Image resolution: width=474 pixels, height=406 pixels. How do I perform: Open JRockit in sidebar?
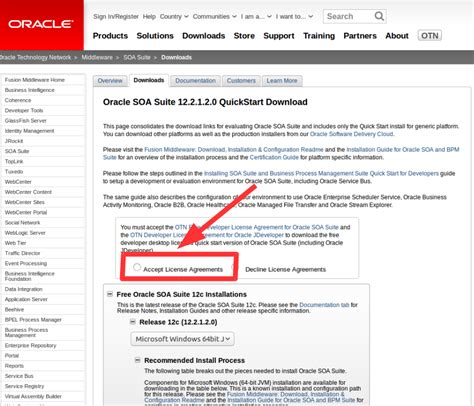pyautogui.click(x=14, y=141)
